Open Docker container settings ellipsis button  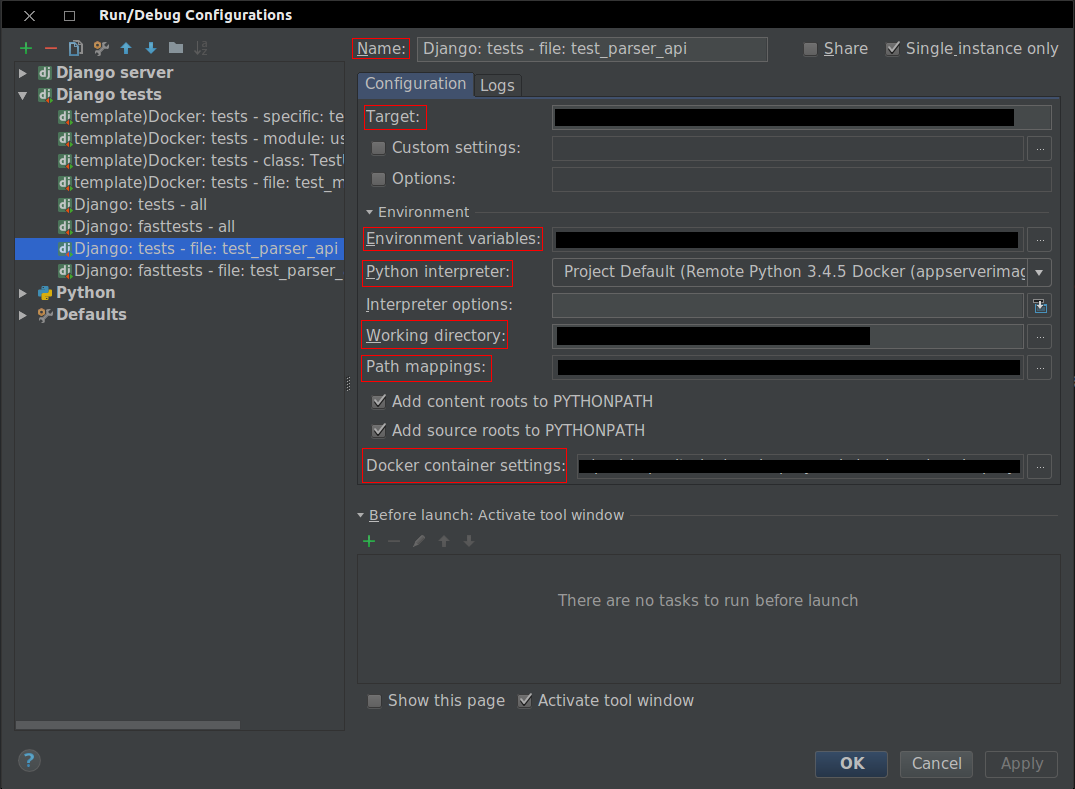coord(1040,467)
